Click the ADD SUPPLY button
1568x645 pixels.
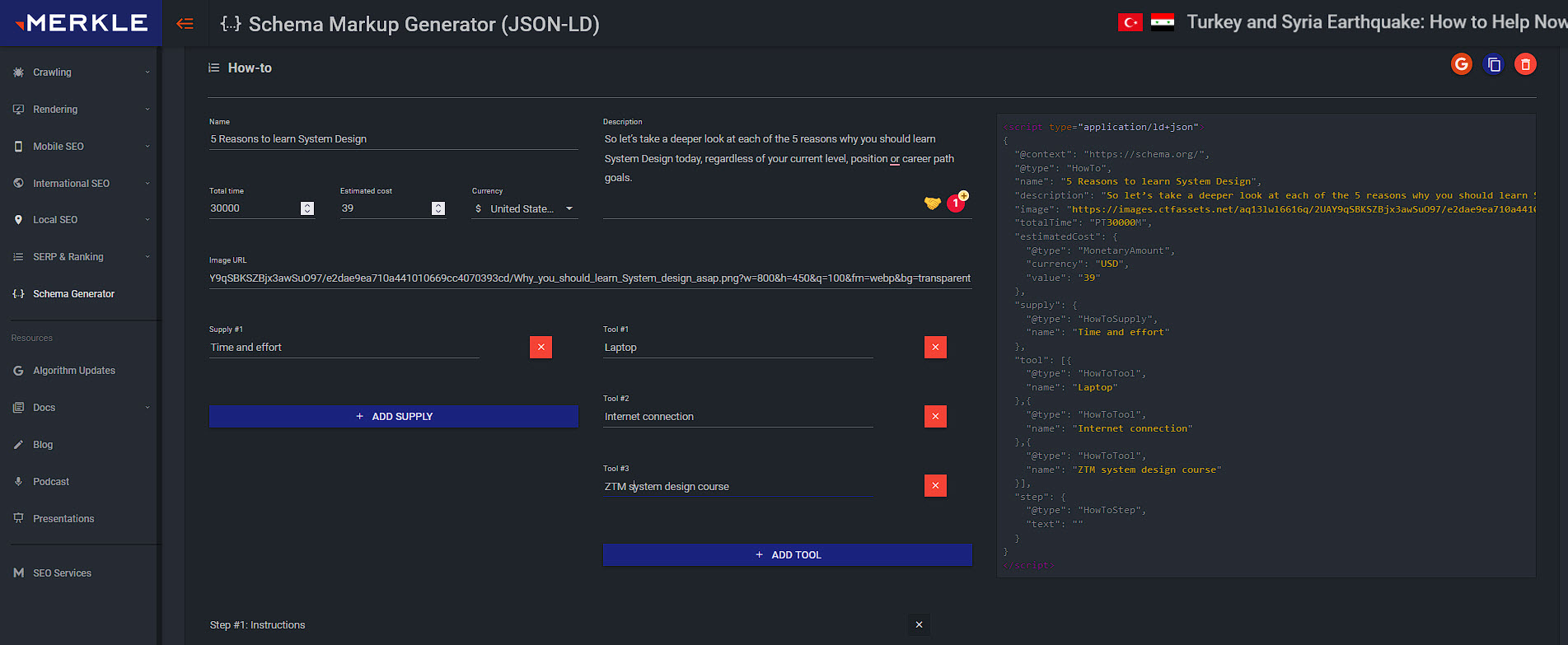(x=393, y=417)
